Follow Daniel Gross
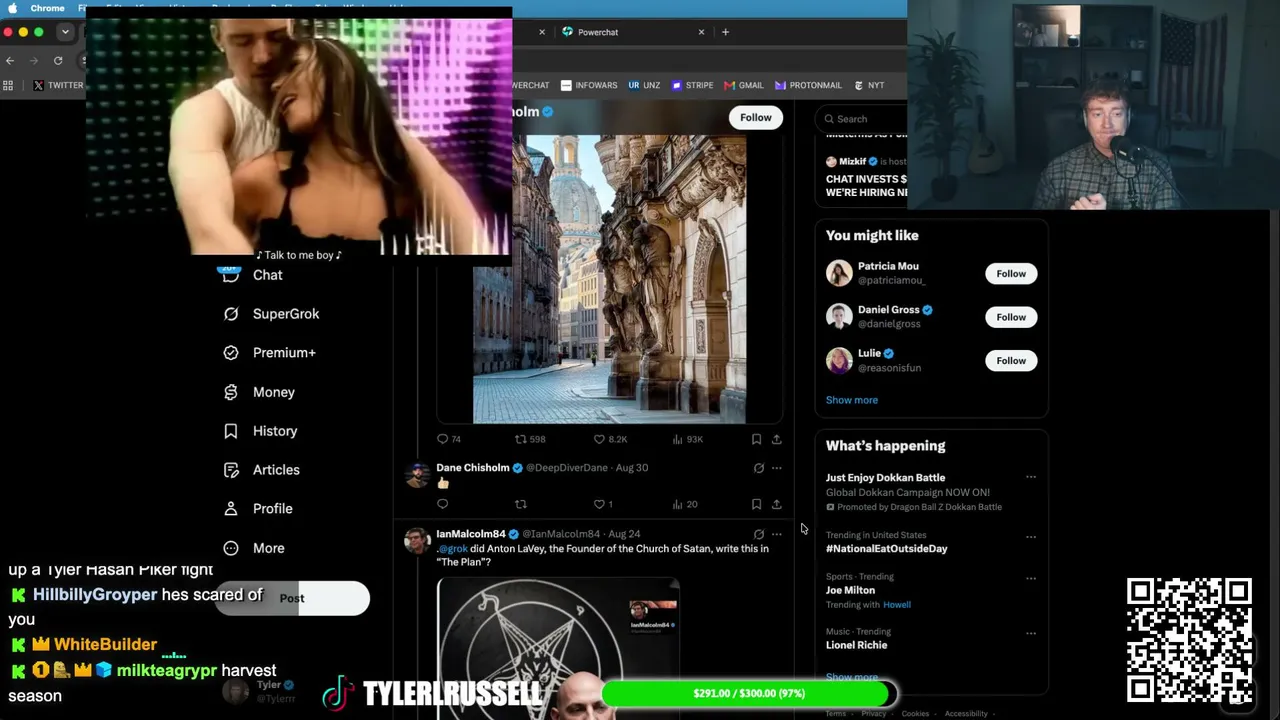Image resolution: width=1280 pixels, height=720 pixels. [1011, 317]
